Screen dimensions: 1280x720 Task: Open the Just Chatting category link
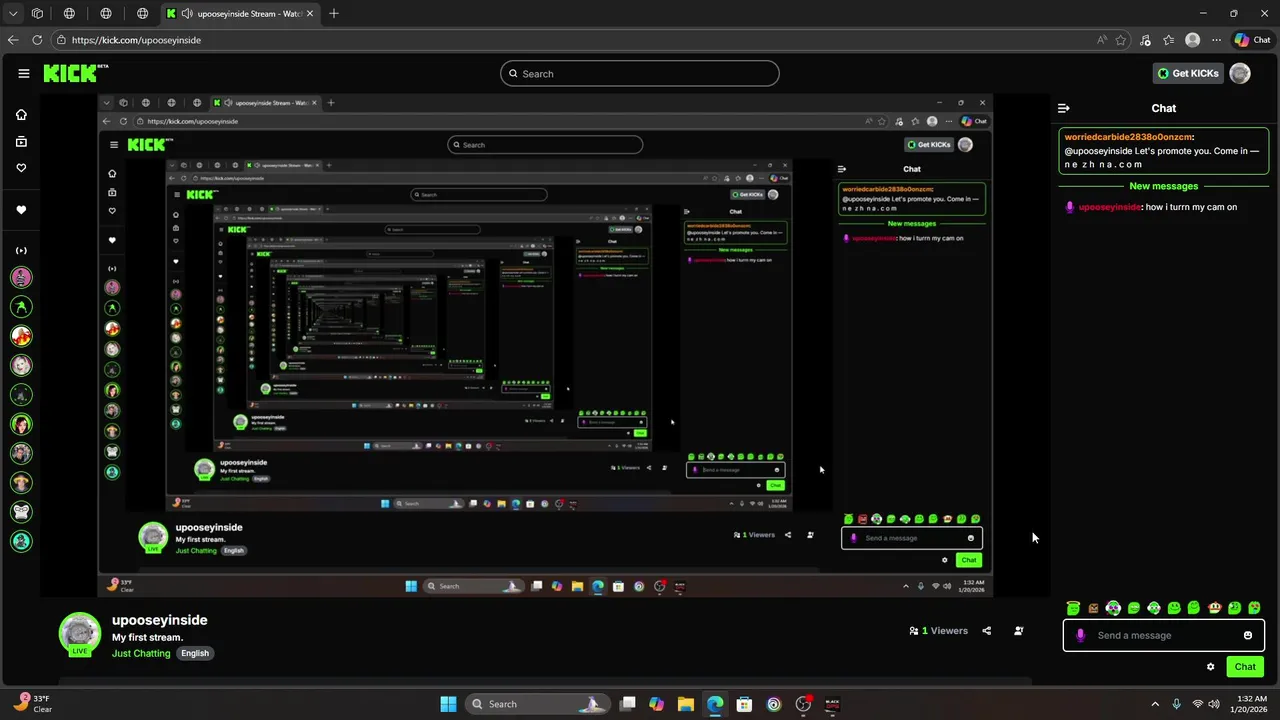click(x=141, y=653)
